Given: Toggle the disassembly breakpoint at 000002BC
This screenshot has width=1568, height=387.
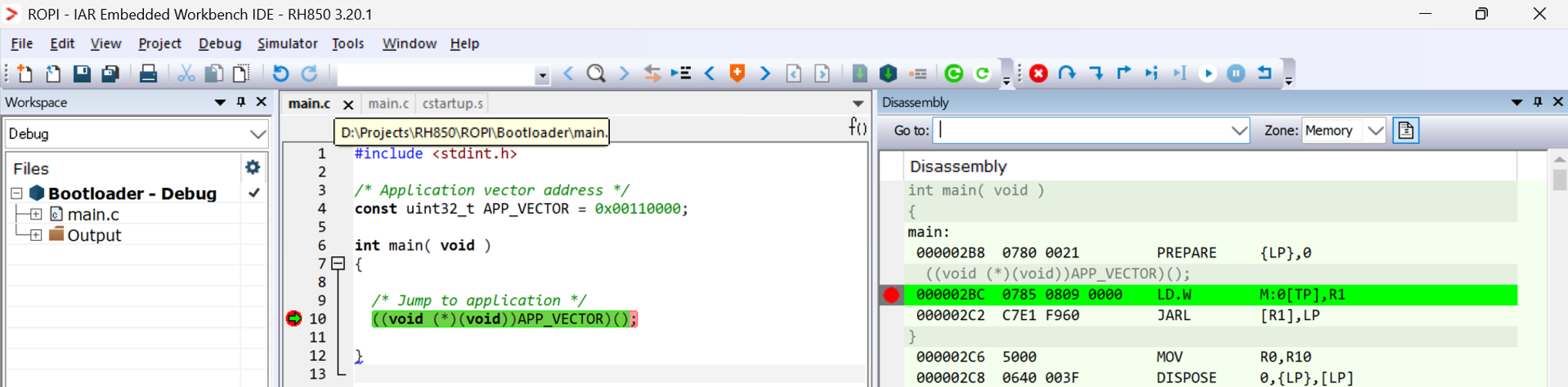Looking at the screenshot, I should click(x=891, y=295).
